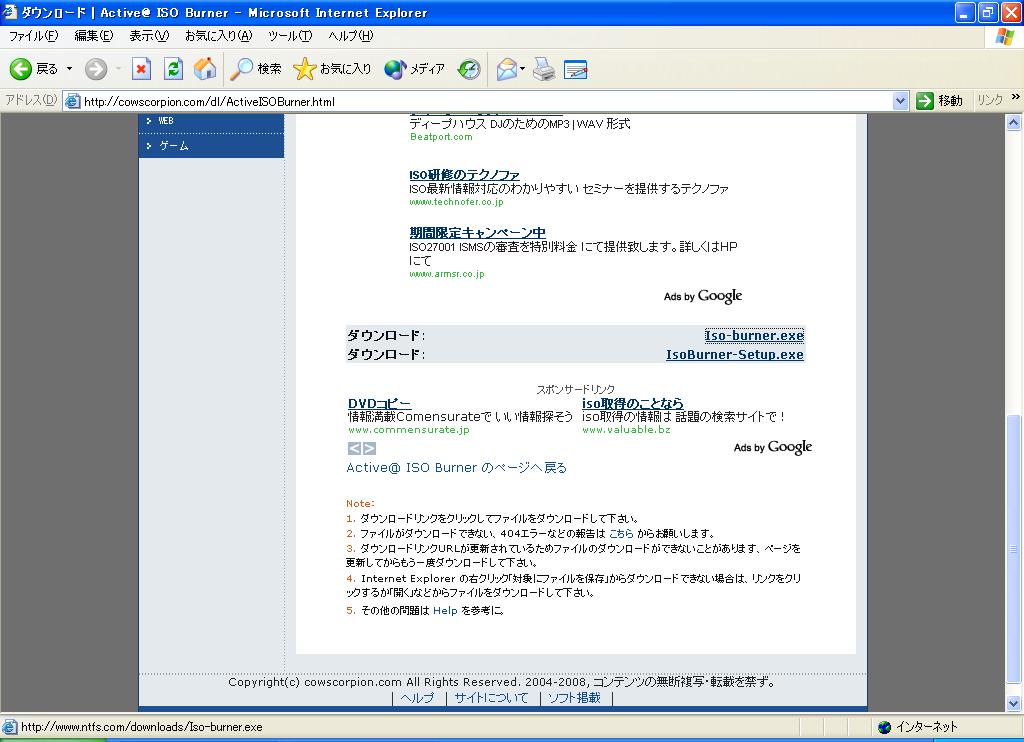Click the IE title bar window icon

tap(10, 12)
